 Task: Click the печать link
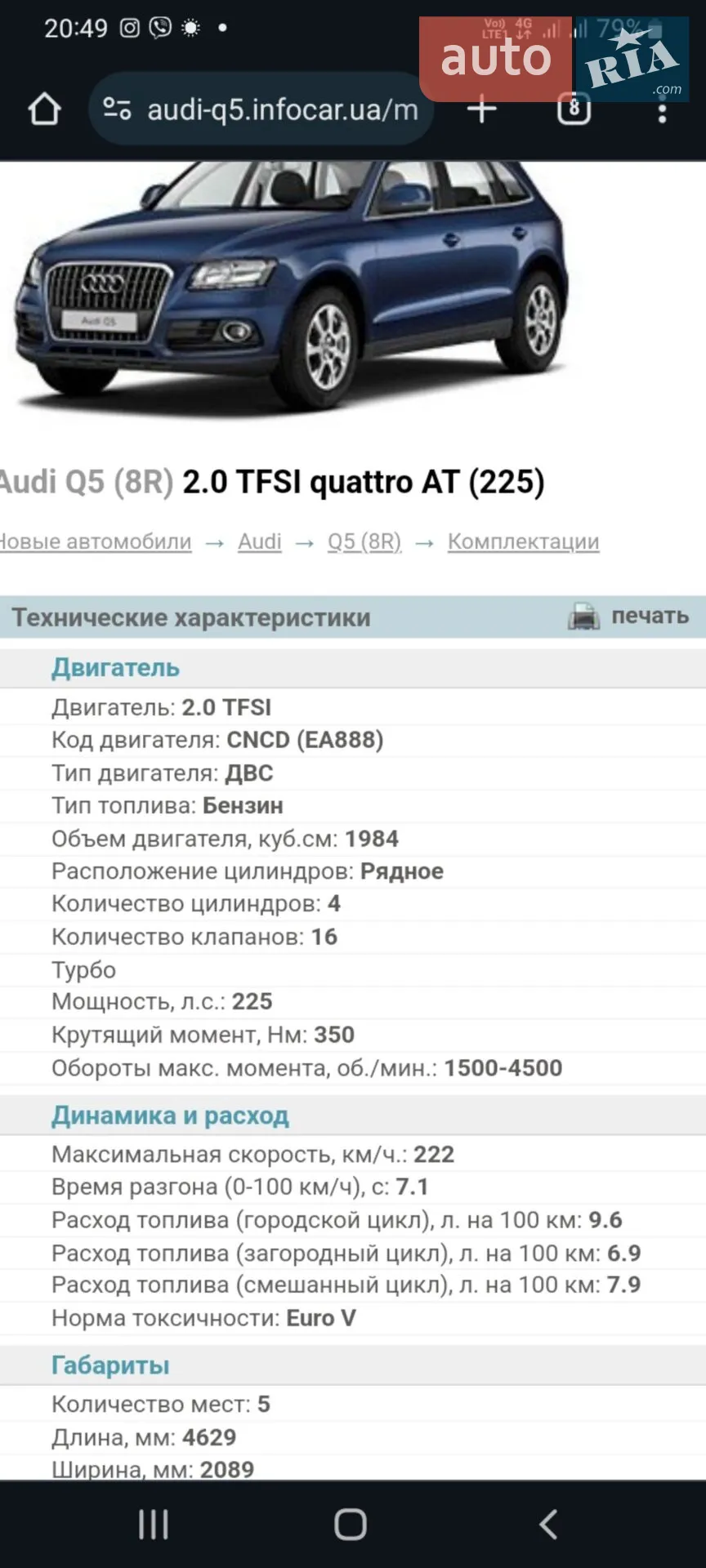click(x=650, y=616)
